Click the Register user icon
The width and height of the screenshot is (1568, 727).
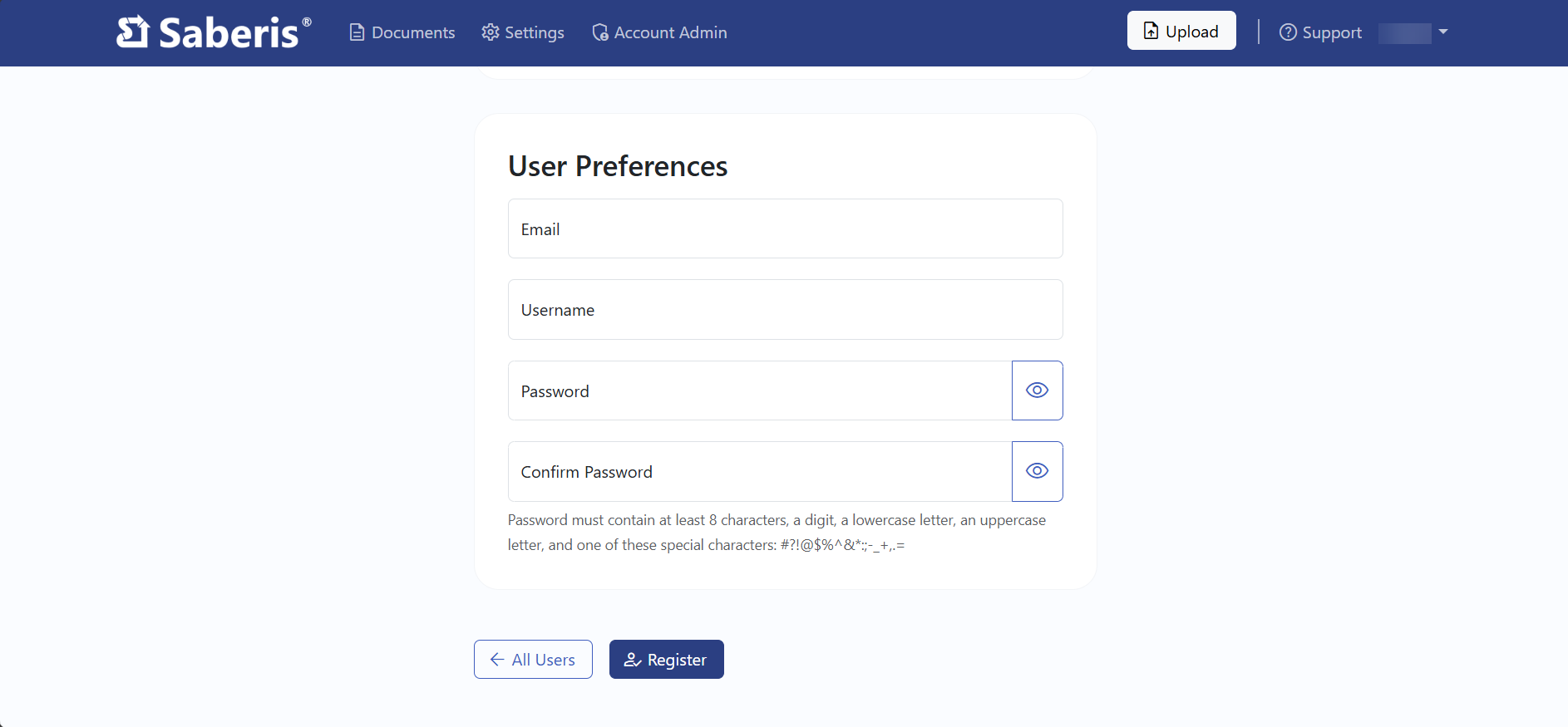point(633,660)
